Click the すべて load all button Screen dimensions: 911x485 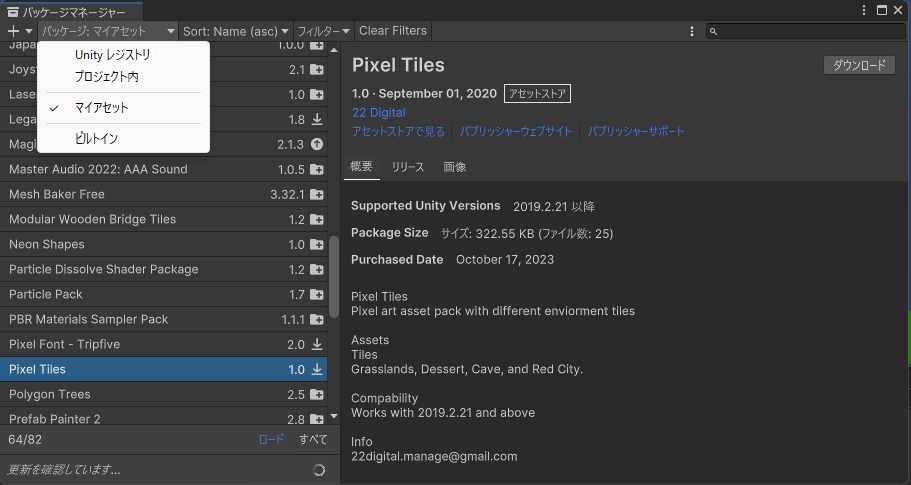(313, 440)
